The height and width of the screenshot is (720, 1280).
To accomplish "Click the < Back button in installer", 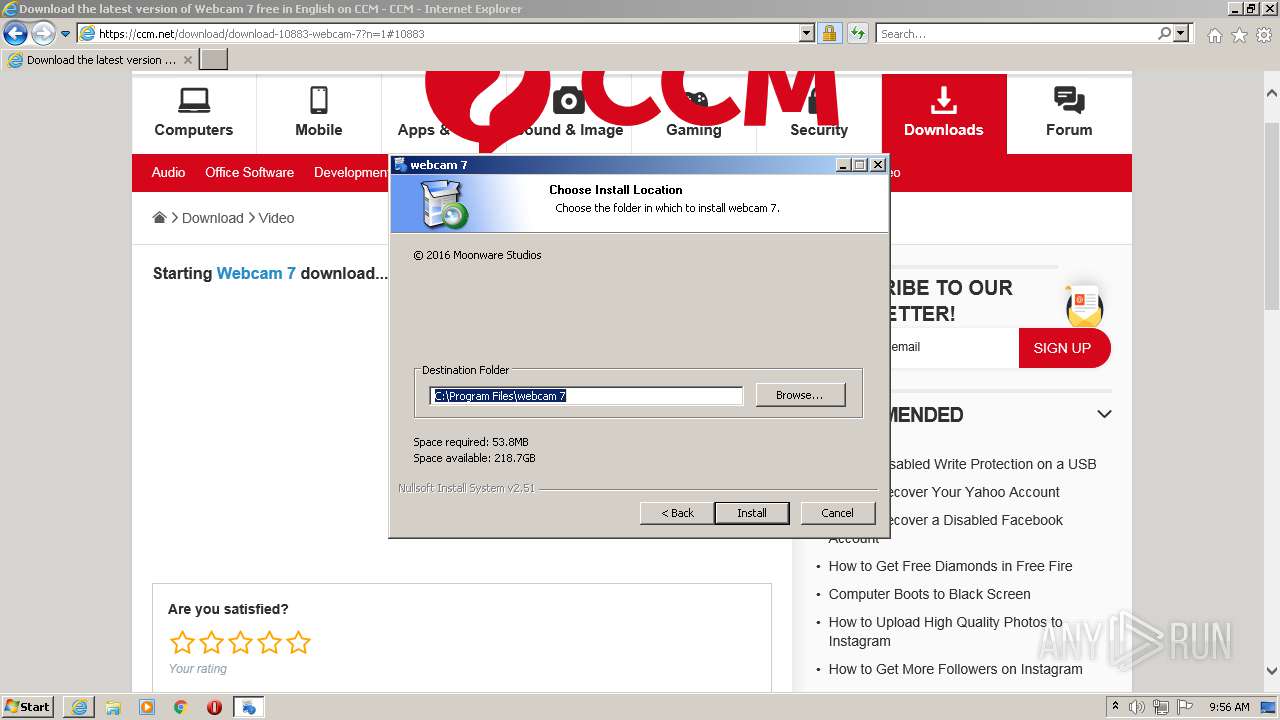I will coord(677,513).
